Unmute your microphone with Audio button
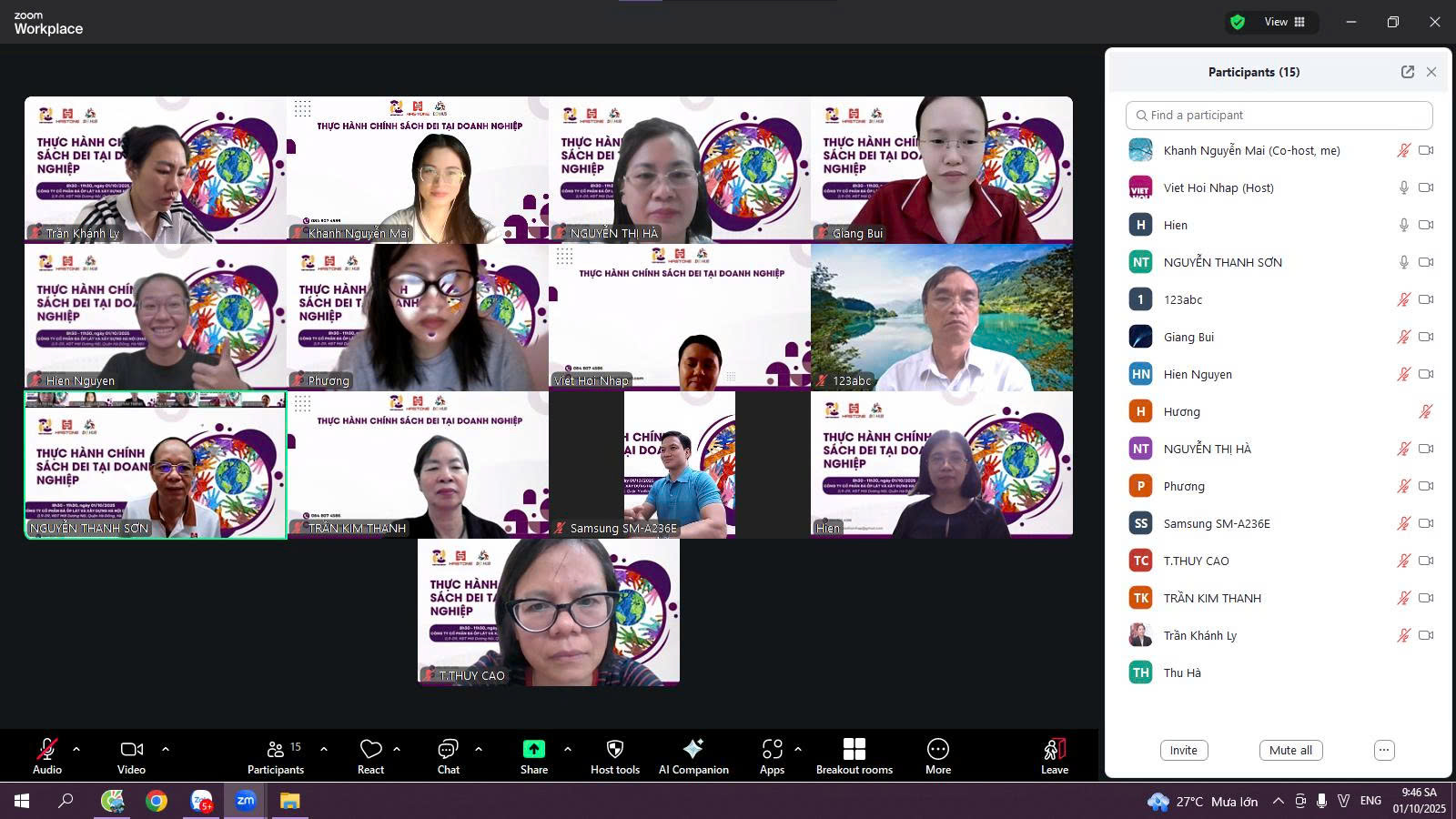The height and width of the screenshot is (819, 1456). [x=47, y=749]
